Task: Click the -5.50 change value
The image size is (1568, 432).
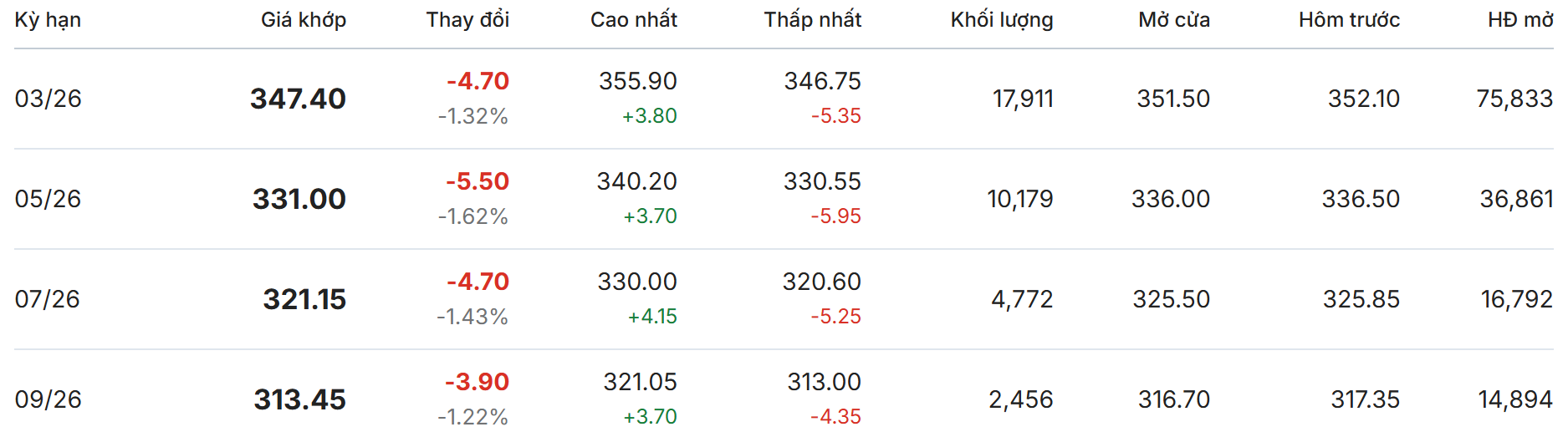Action: point(477,181)
